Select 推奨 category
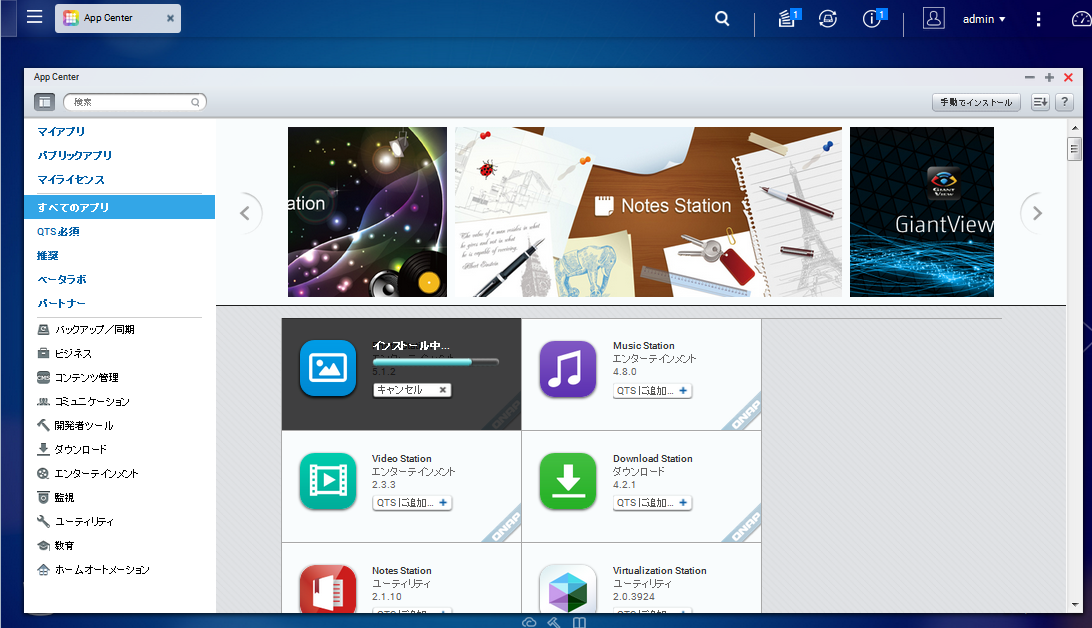This screenshot has width=1092, height=628. click(48, 256)
